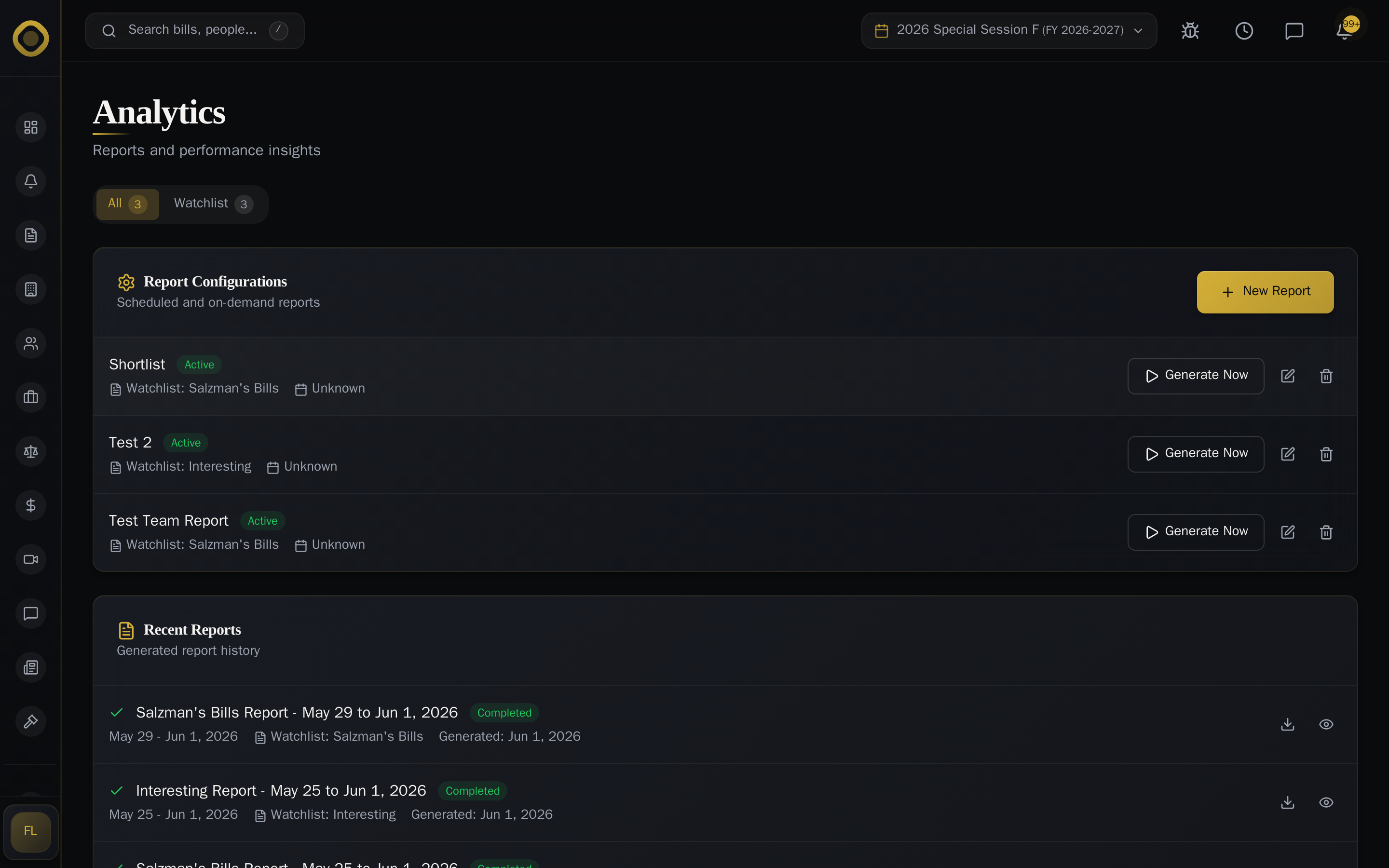Edit the Shortlist report configuration
Image resolution: width=1389 pixels, height=868 pixels.
[1288, 376]
